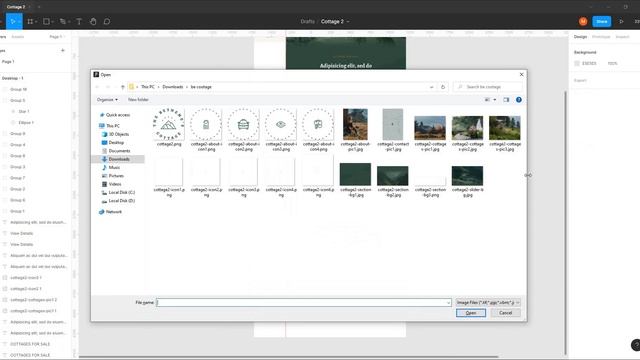640x360 pixels.
Task: Add a new page with plus icon
Action: pyautogui.click(x=63, y=50)
